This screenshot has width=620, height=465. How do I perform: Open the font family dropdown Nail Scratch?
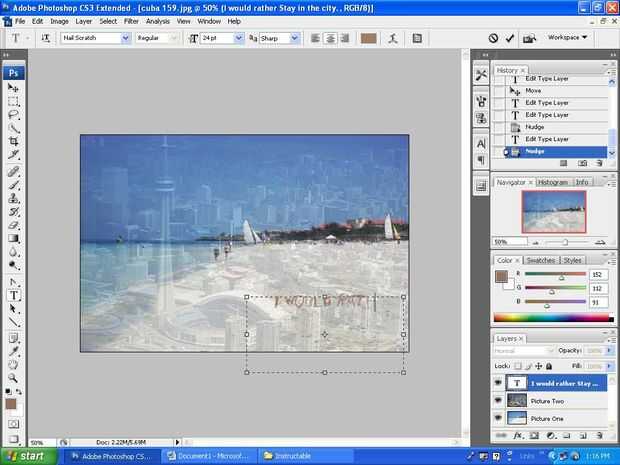click(x=126, y=38)
